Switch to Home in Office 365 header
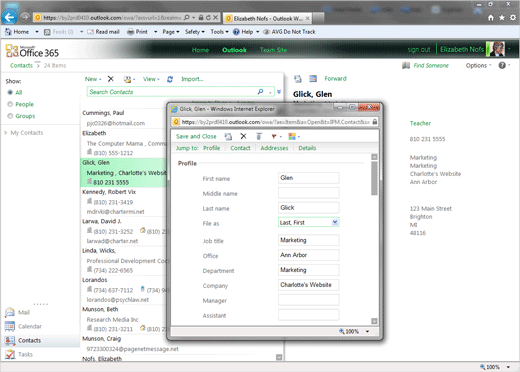520x372 pixels. (x=200, y=50)
